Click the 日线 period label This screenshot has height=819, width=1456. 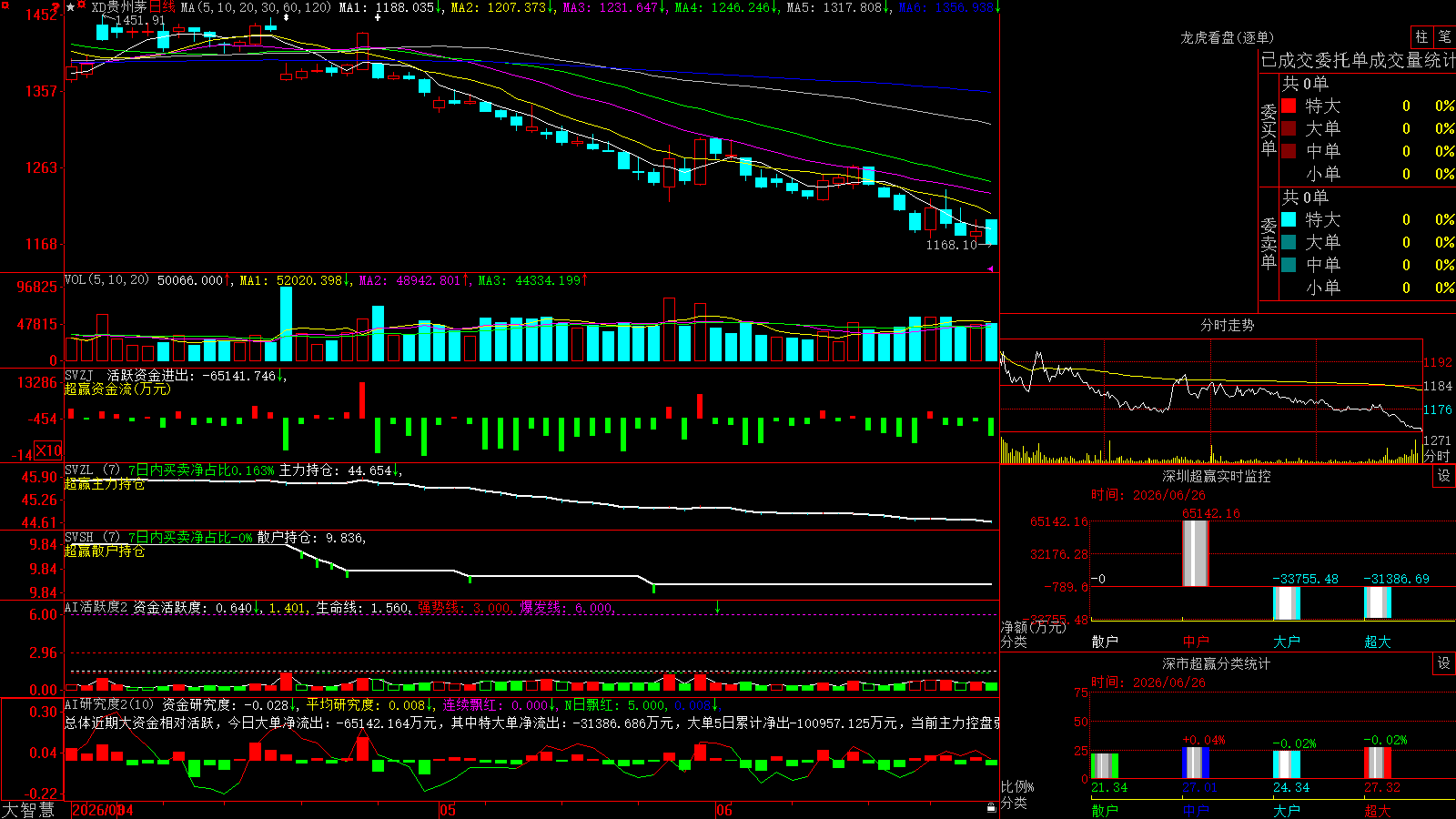point(162,7)
